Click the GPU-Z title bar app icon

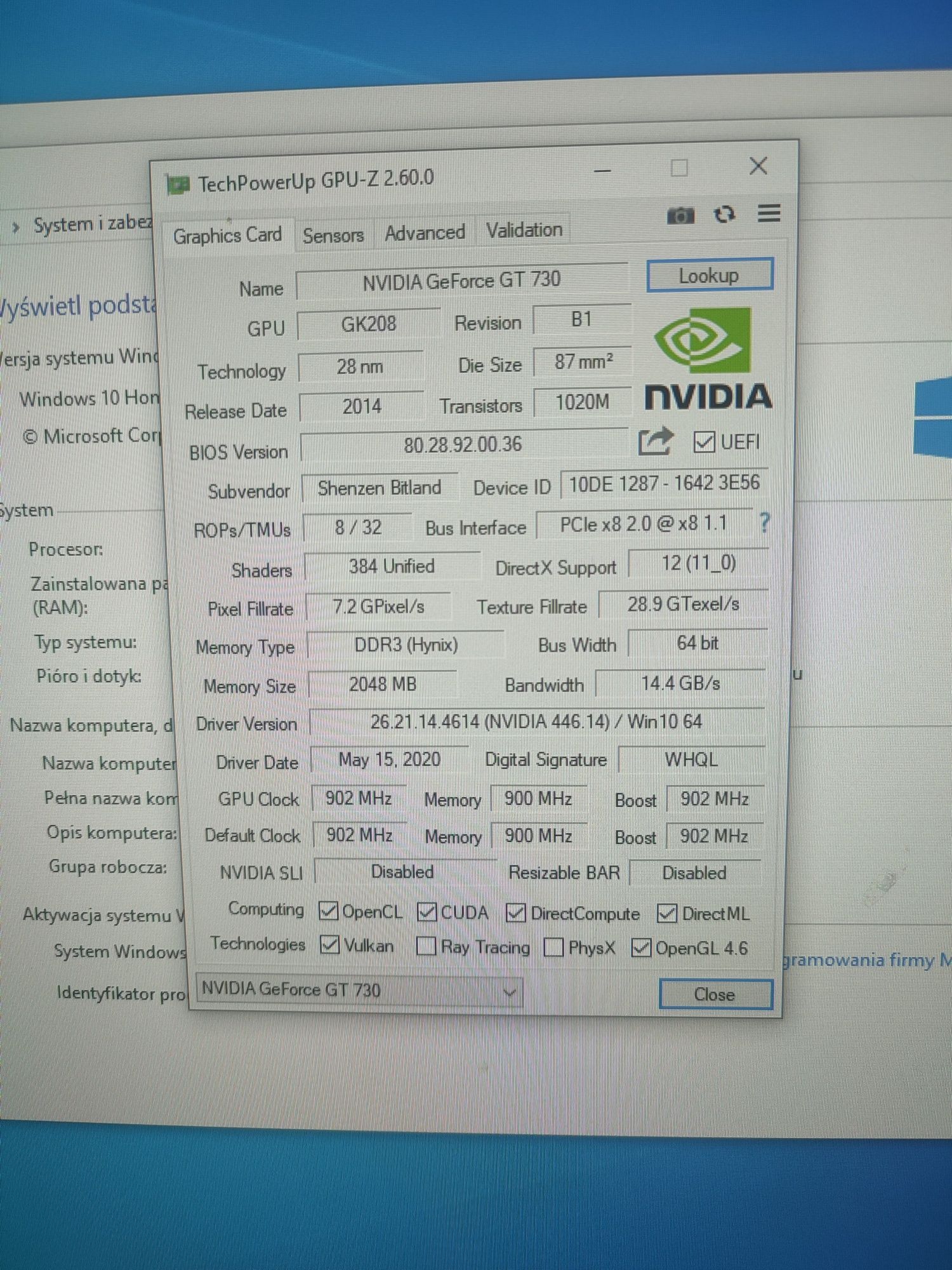[x=177, y=185]
